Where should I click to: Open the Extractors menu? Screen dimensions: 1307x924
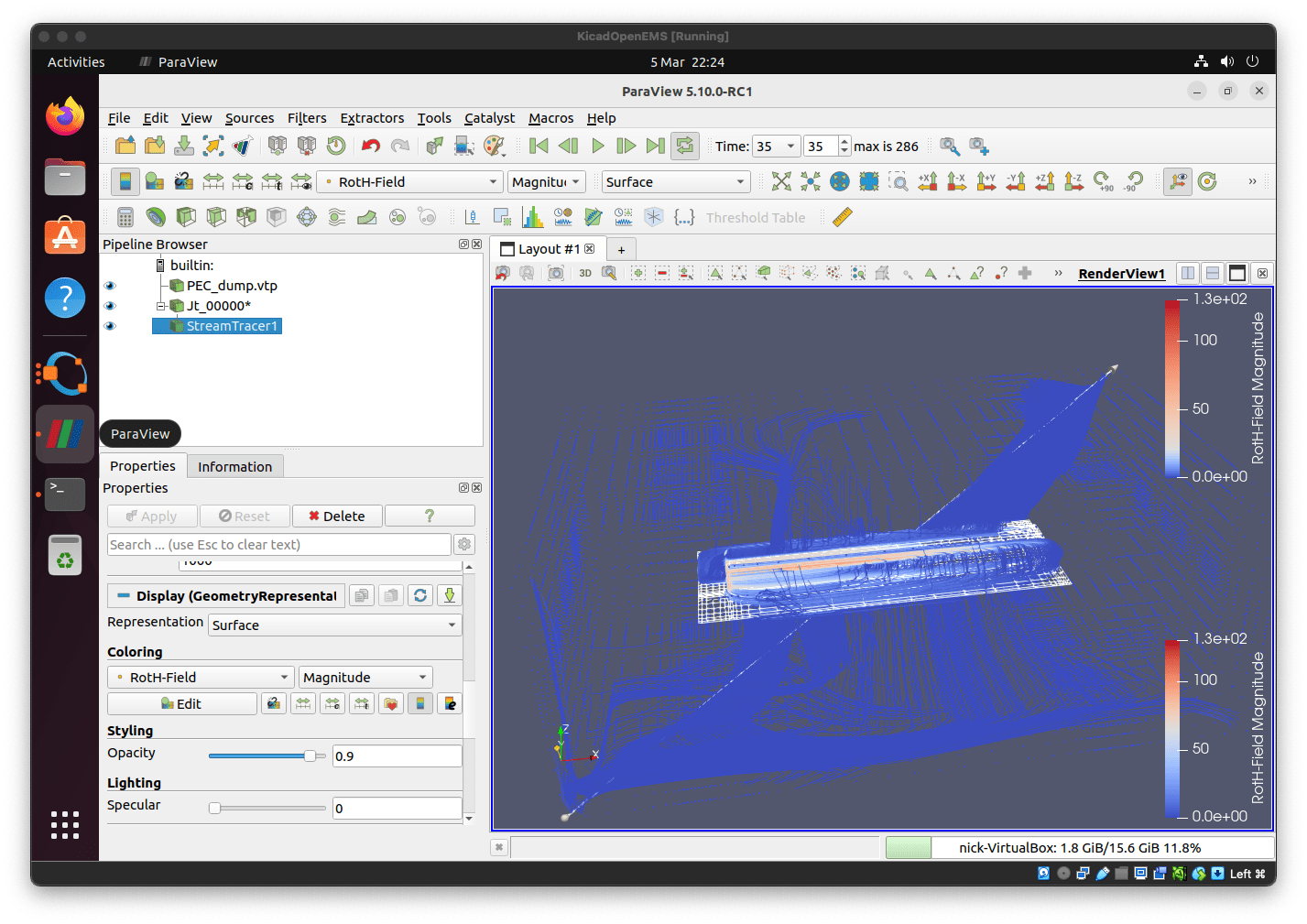372,118
